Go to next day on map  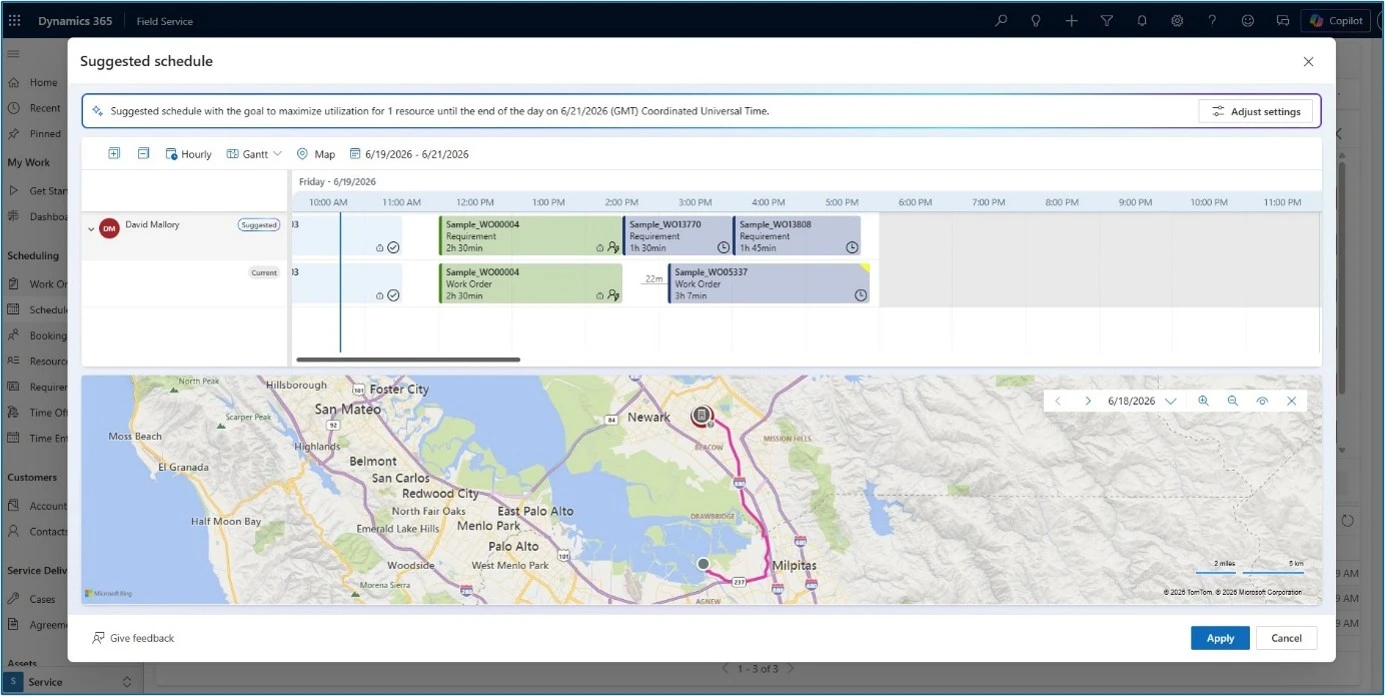click(1088, 401)
